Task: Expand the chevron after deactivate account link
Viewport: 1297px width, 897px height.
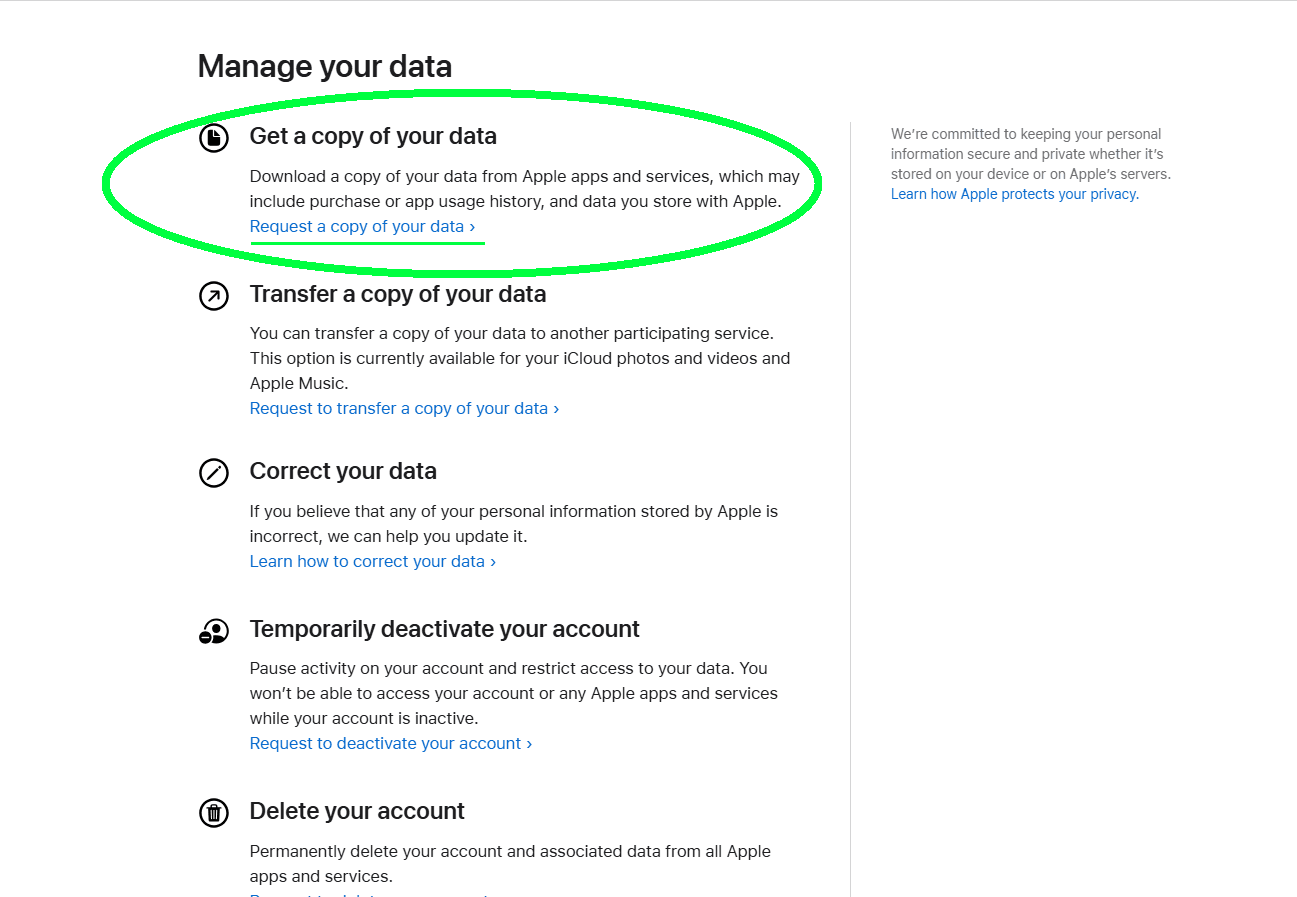Action: coord(527,742)
